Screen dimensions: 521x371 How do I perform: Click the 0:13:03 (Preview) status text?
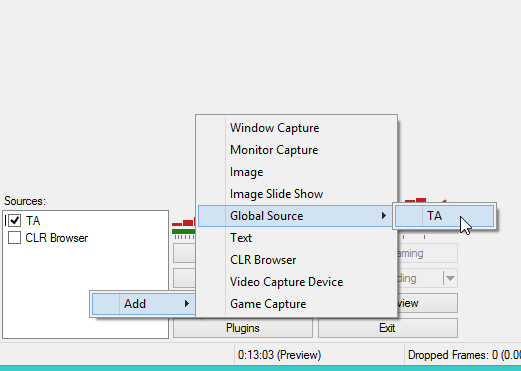(x=279, y=355)
